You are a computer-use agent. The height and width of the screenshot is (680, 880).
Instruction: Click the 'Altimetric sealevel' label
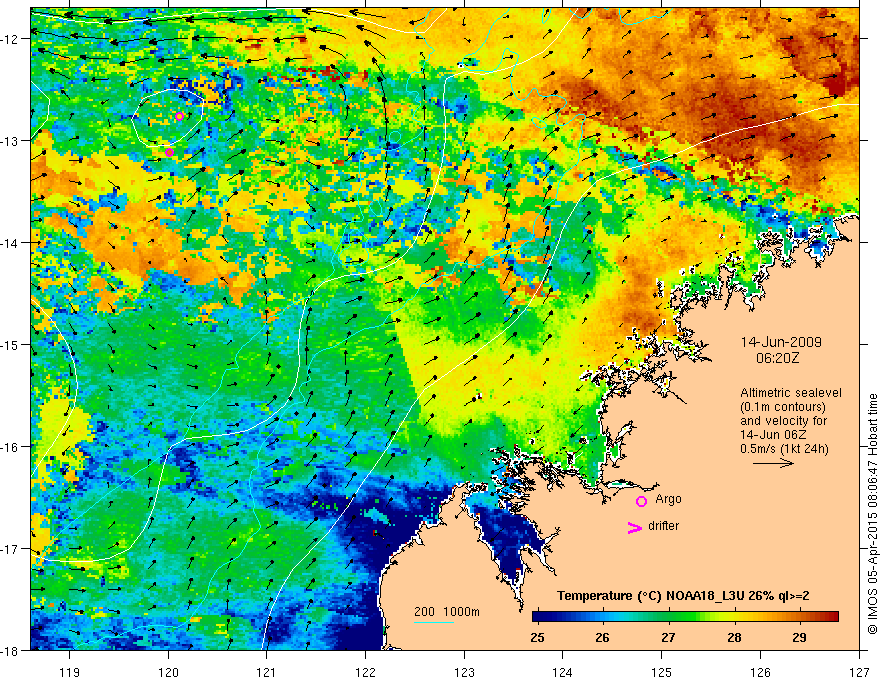point(791,393)
